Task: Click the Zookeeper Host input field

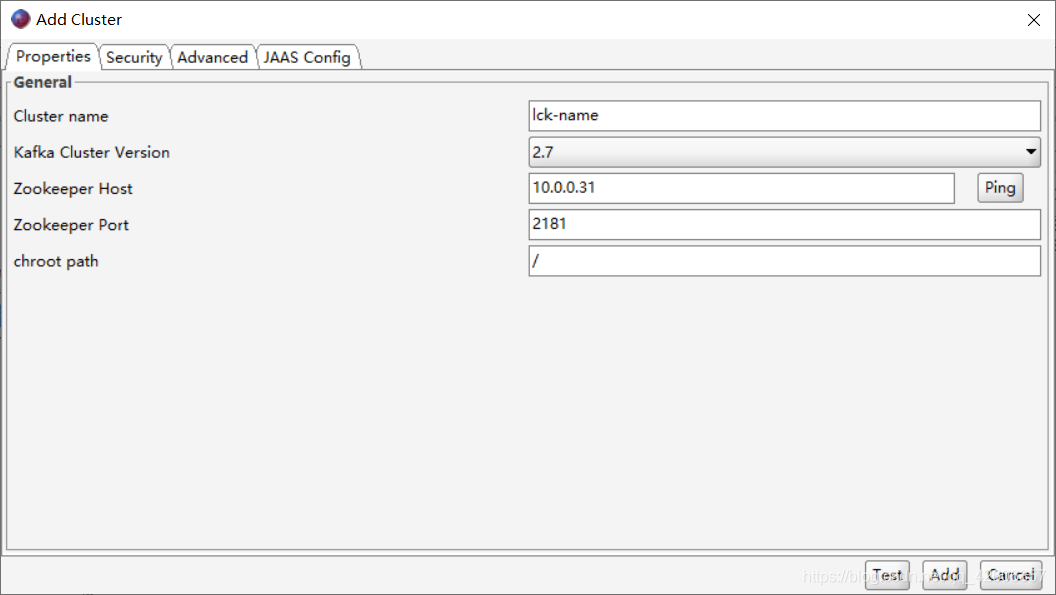Action: point(741,188)
